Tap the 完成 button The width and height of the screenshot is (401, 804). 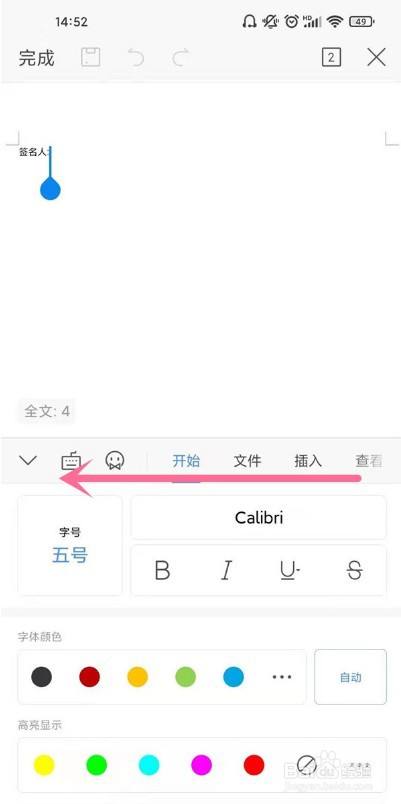pyautogui.click(x=36, y=58)
